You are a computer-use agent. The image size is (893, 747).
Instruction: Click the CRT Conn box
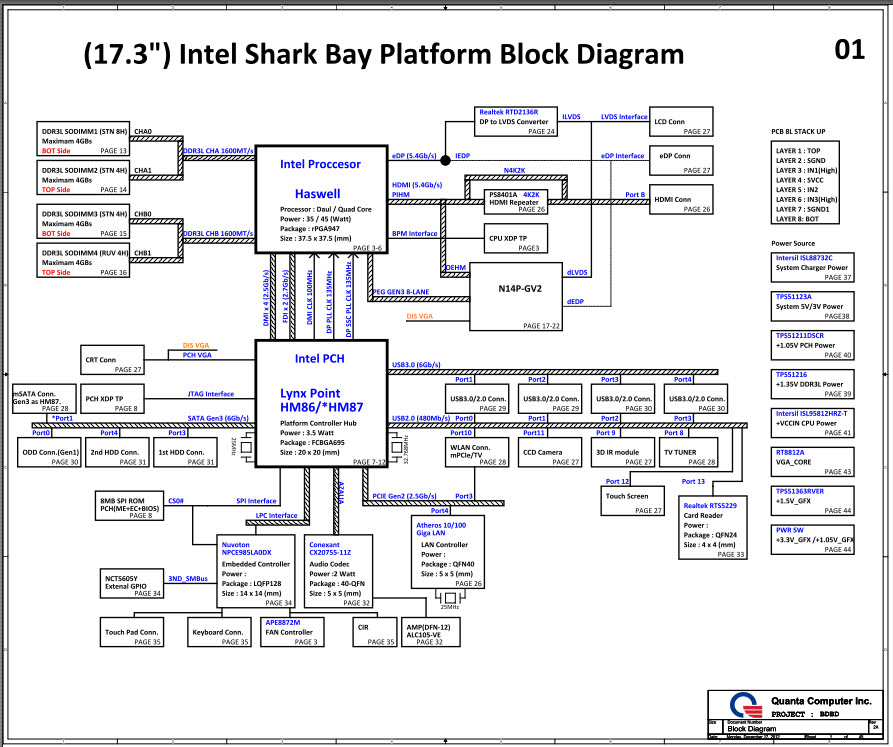point(112,360)
